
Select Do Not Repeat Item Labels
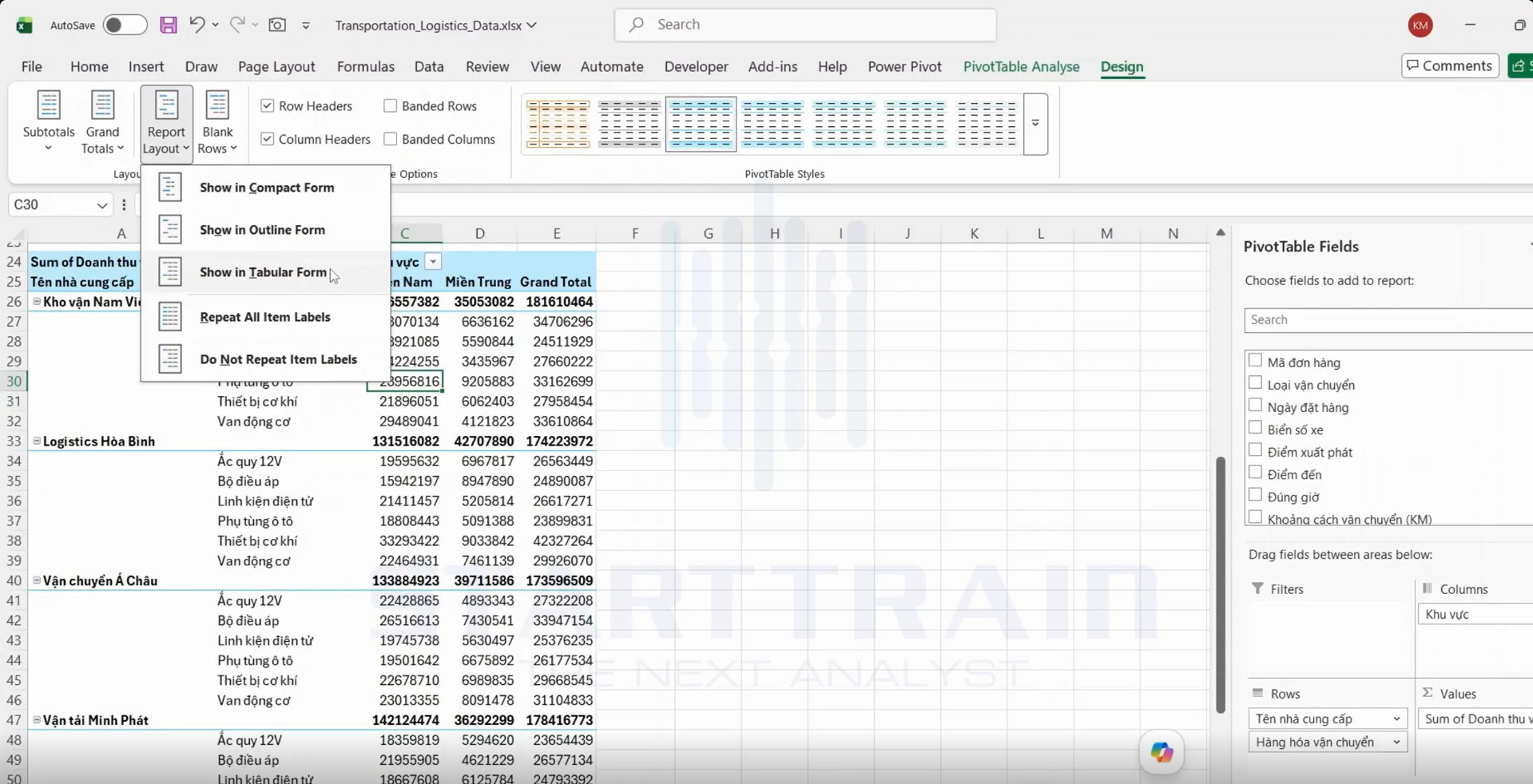coord(265,359)
